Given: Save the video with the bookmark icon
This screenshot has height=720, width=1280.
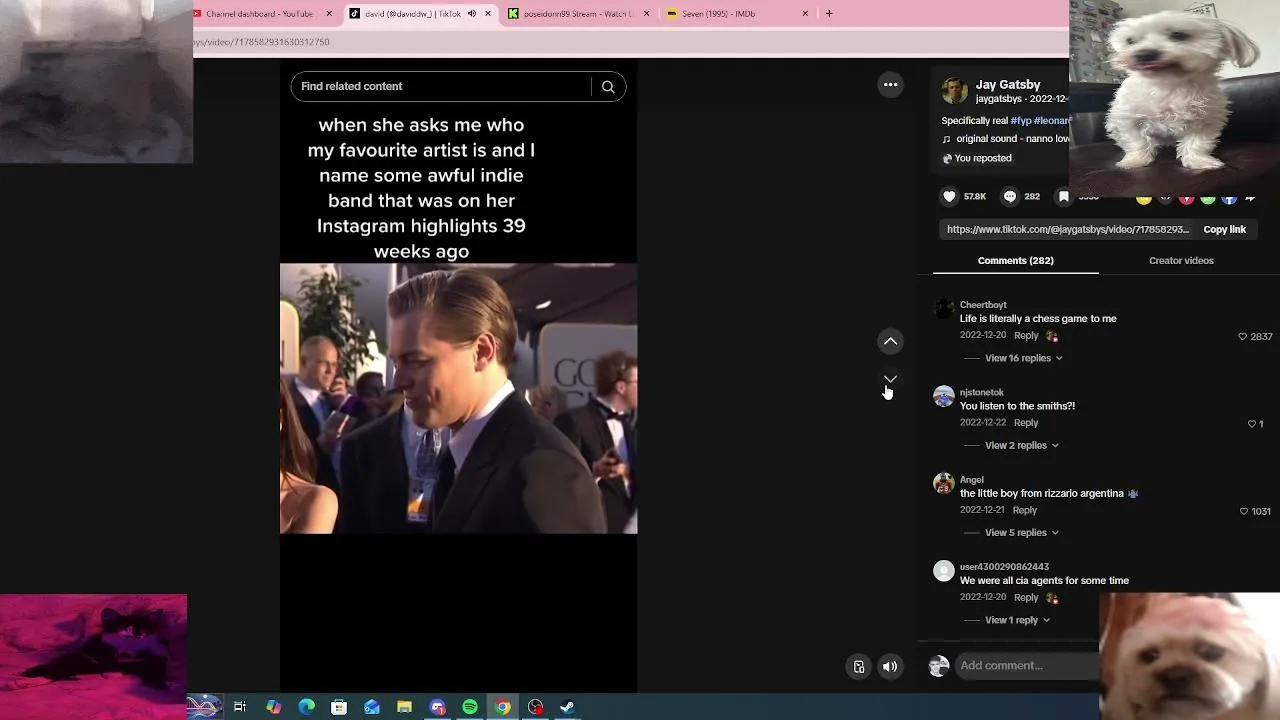Looking at the screenshot, I should (1064, 197).
